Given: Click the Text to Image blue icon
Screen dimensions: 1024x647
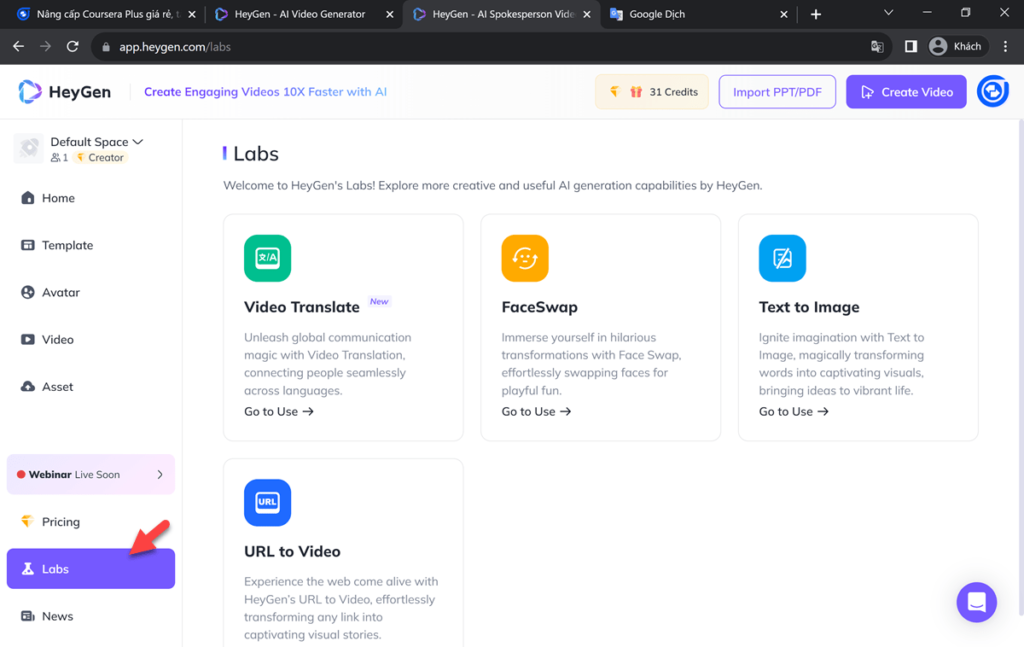Looking at the screenshot, I should point(782,258).
